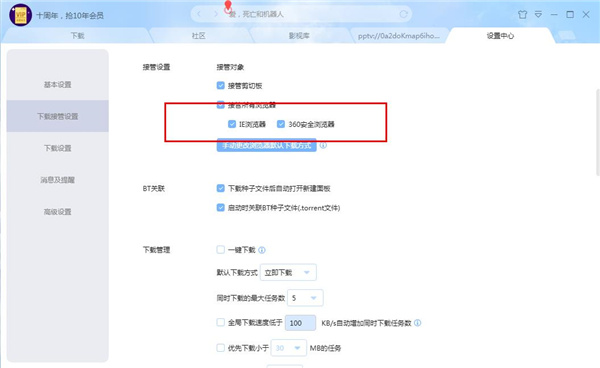This screenshot has width=600, height=368.
Task: Enable the 一键下载 checkbox
Action: [x=220, y=250]
